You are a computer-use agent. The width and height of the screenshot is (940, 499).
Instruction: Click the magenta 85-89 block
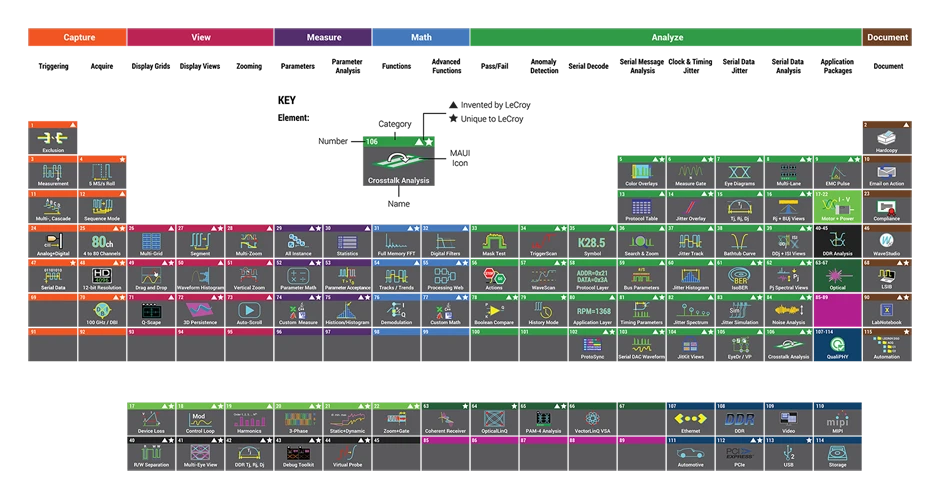point(837,312)
